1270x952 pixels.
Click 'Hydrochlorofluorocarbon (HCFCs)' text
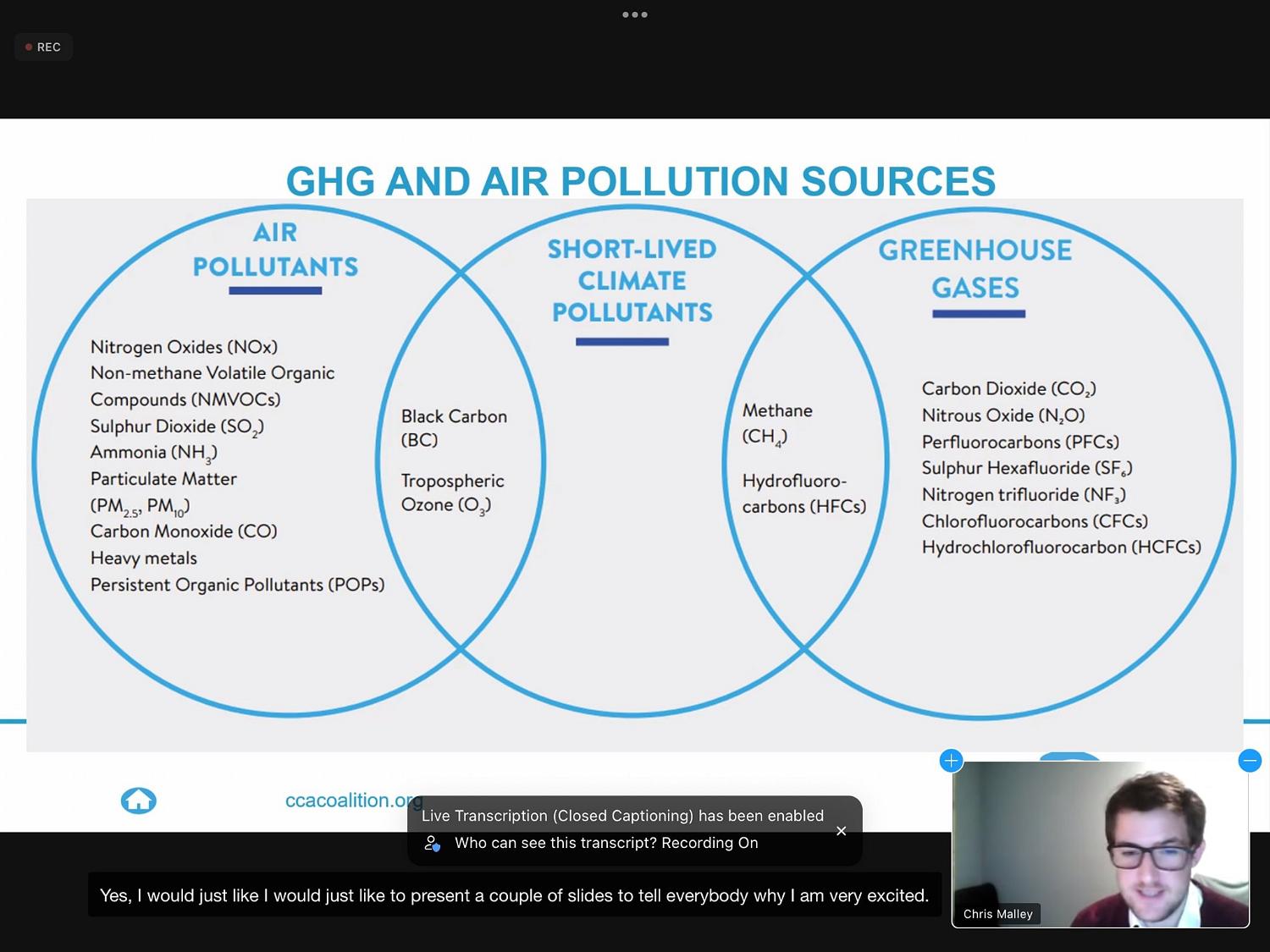[1061, 548]
